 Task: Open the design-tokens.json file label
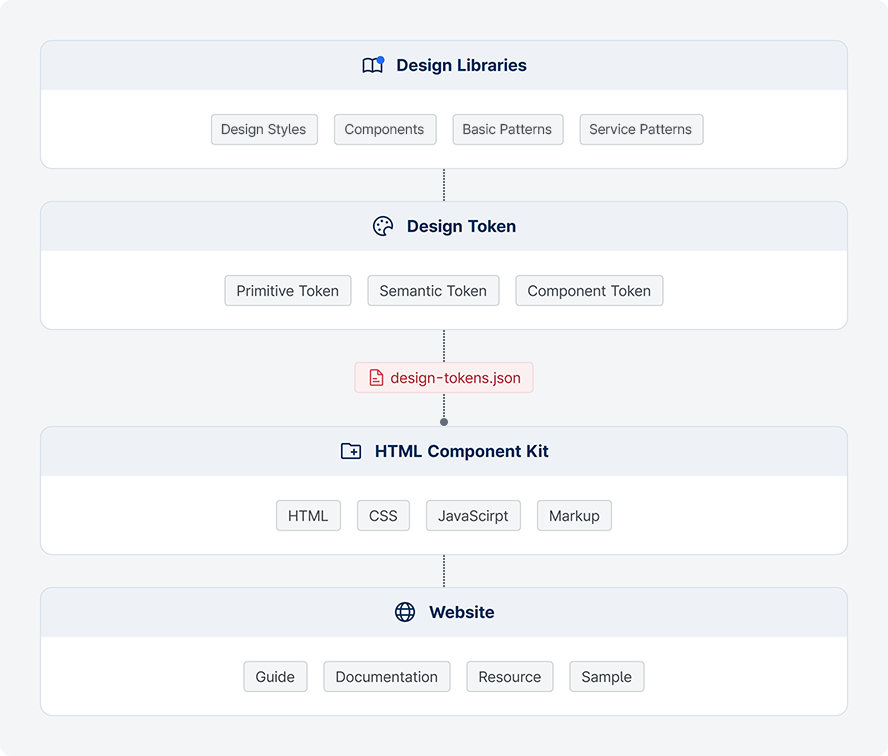pos(444,378)
